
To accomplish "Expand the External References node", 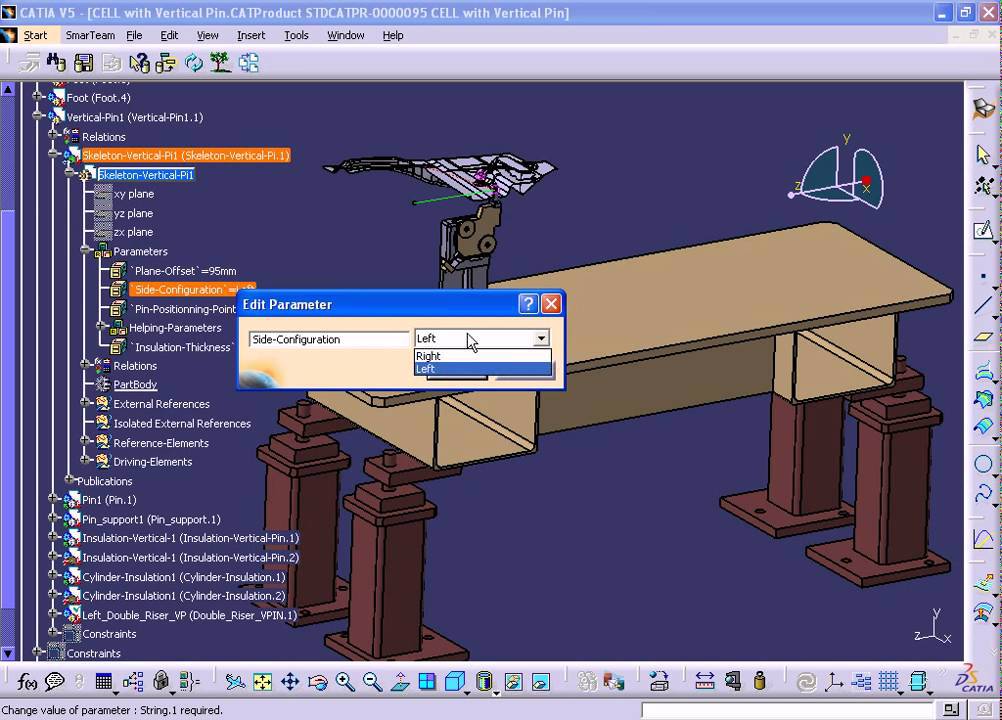I will pos(85,402).
